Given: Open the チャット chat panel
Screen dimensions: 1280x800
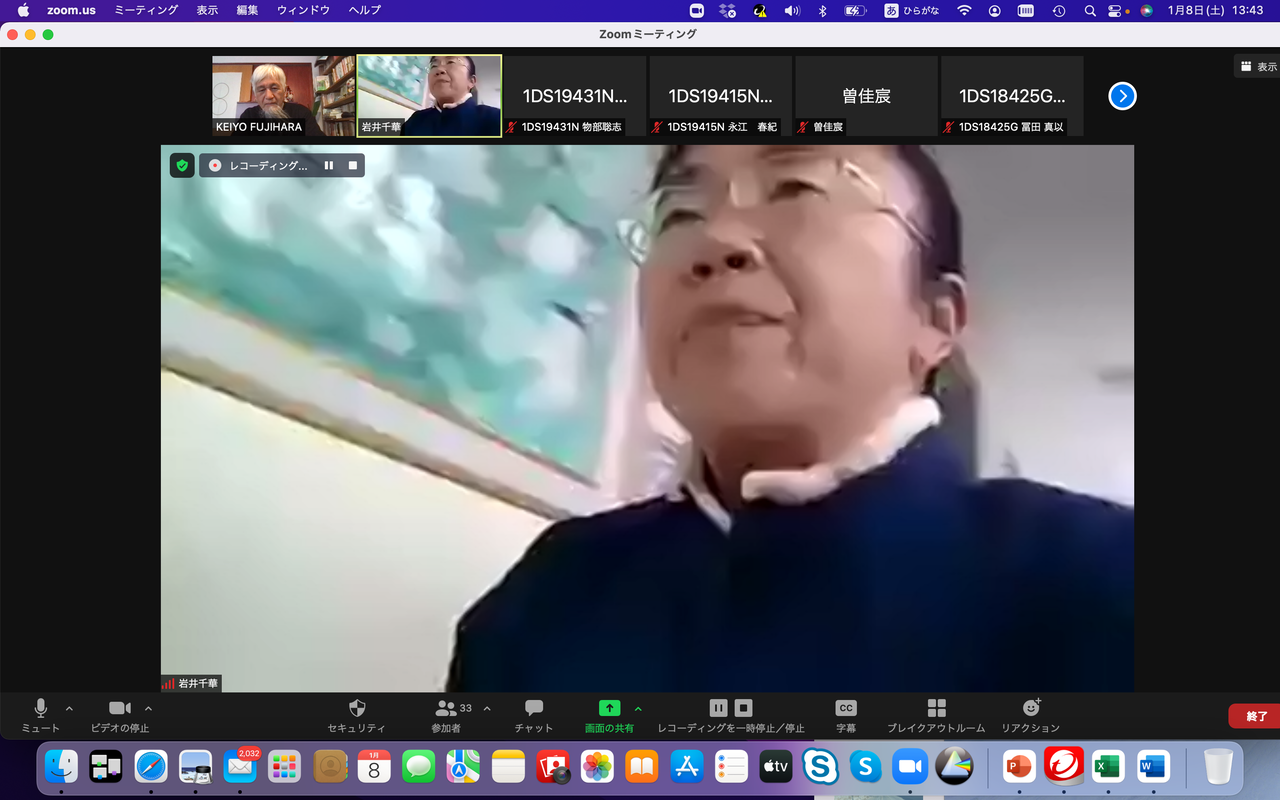Looking at the screenshot, I should pos(534,715).
